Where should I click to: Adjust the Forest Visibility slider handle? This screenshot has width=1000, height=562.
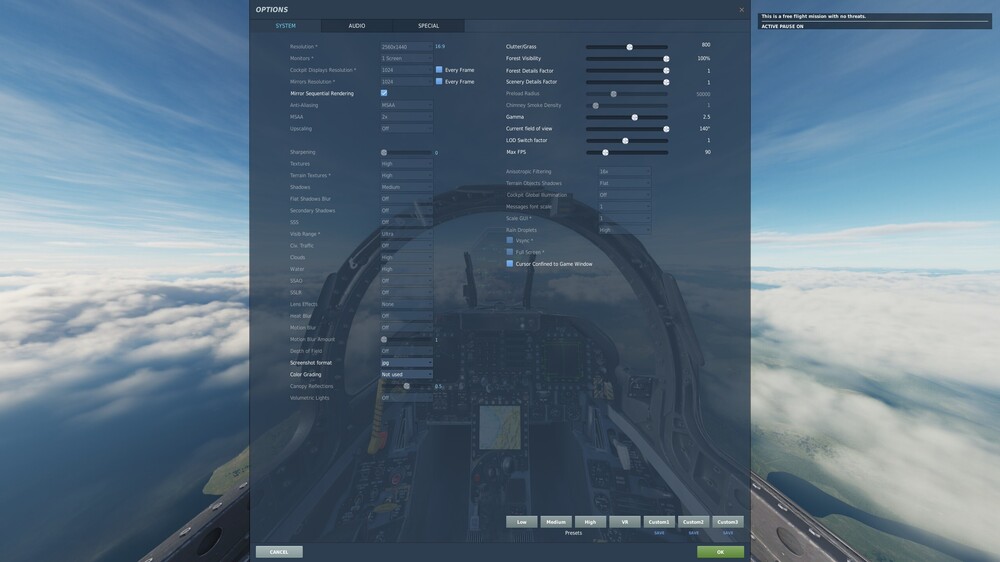pyautogui.click(x=666, y=59)
